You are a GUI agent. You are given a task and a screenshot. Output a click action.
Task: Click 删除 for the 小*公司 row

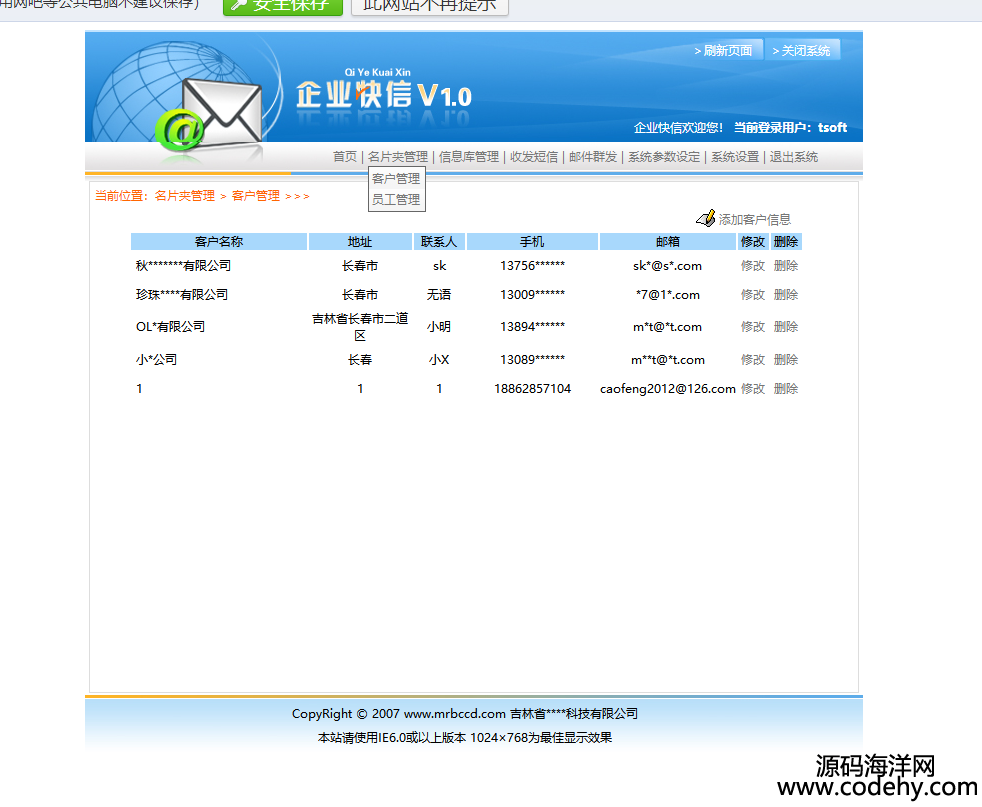[786, 359]
